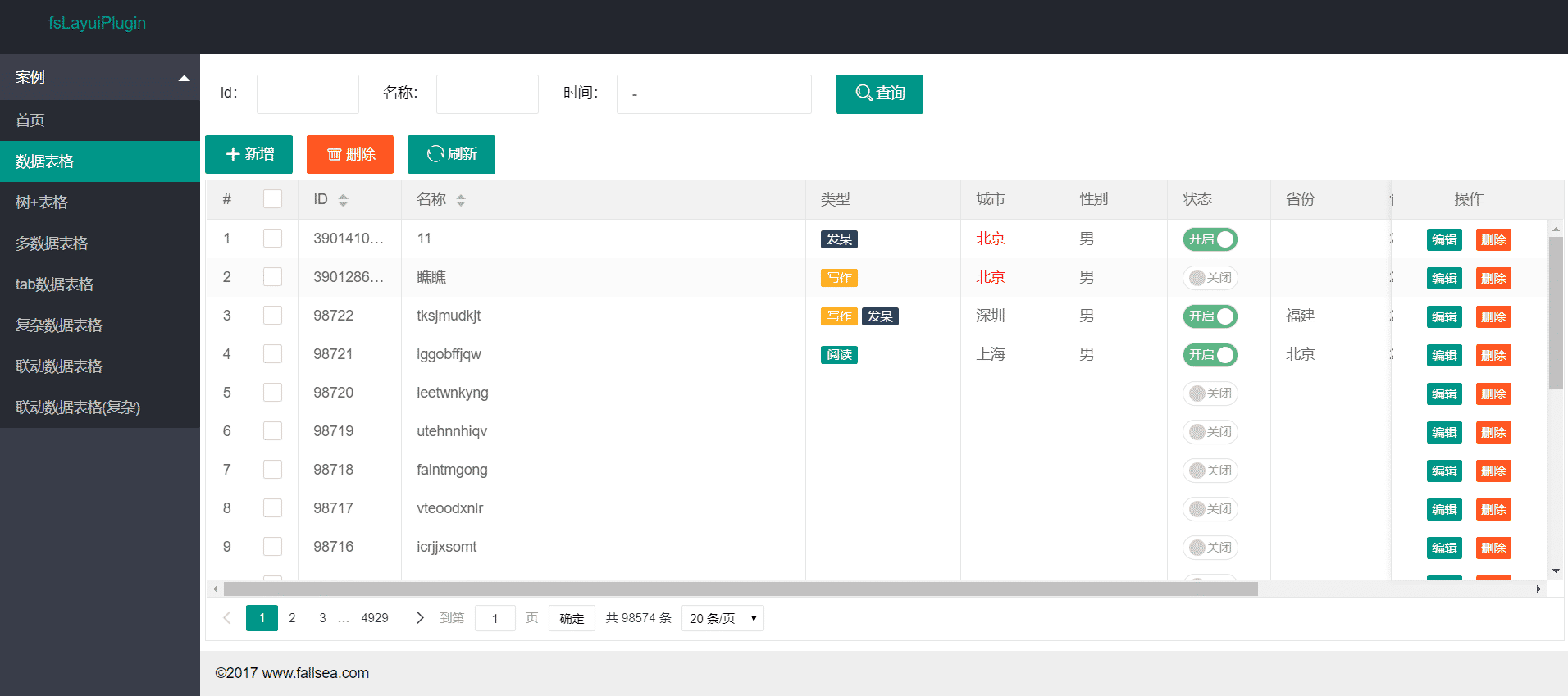1568x696 pixels.
Task: Select all rows with header checkbox
Action: tap(272, 199)
